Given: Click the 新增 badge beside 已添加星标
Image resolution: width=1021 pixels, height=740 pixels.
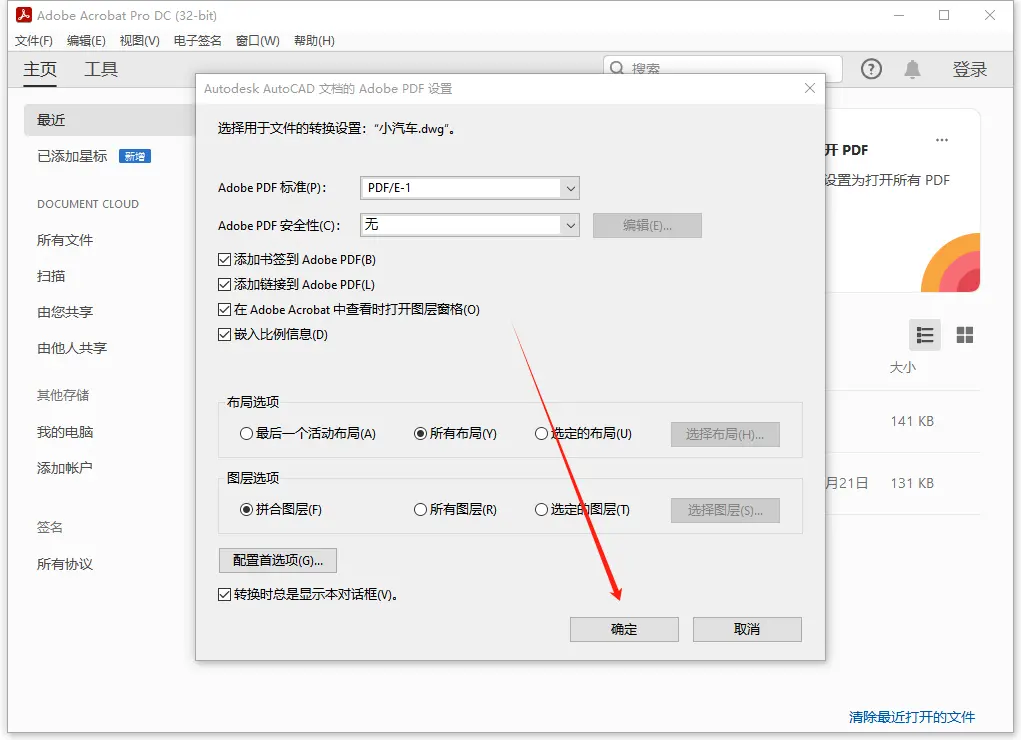Looking at the screenshot, I should (135, 156).
